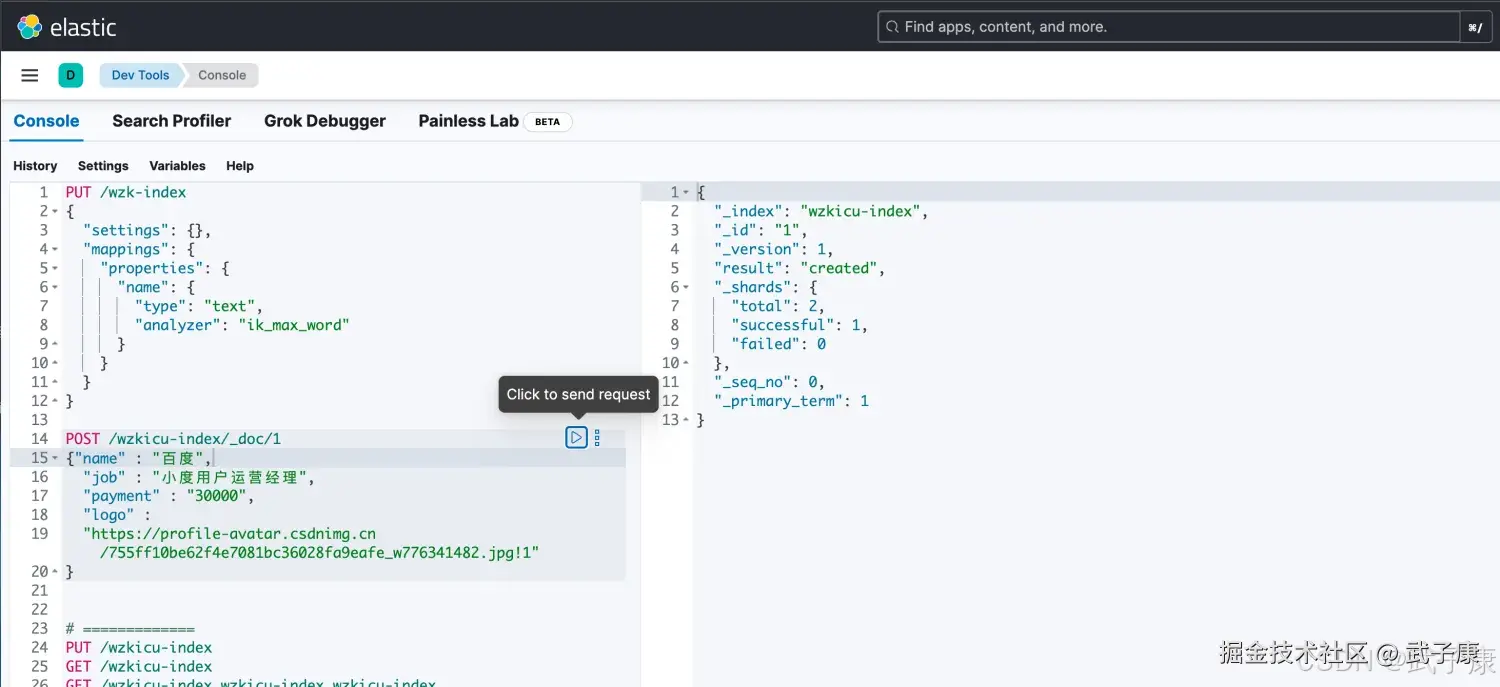Open the Grok Debugger tab
Screen dimensions: 1500x687
pyautogui.click(x=324, y=121)
